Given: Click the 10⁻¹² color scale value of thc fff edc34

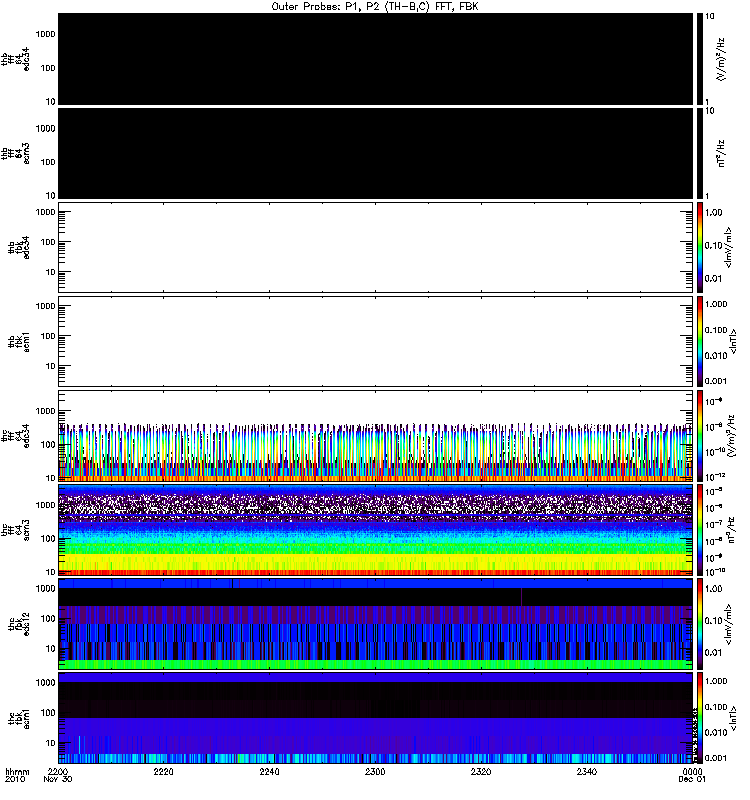Looking at the screenshot, I should point(715,477).
